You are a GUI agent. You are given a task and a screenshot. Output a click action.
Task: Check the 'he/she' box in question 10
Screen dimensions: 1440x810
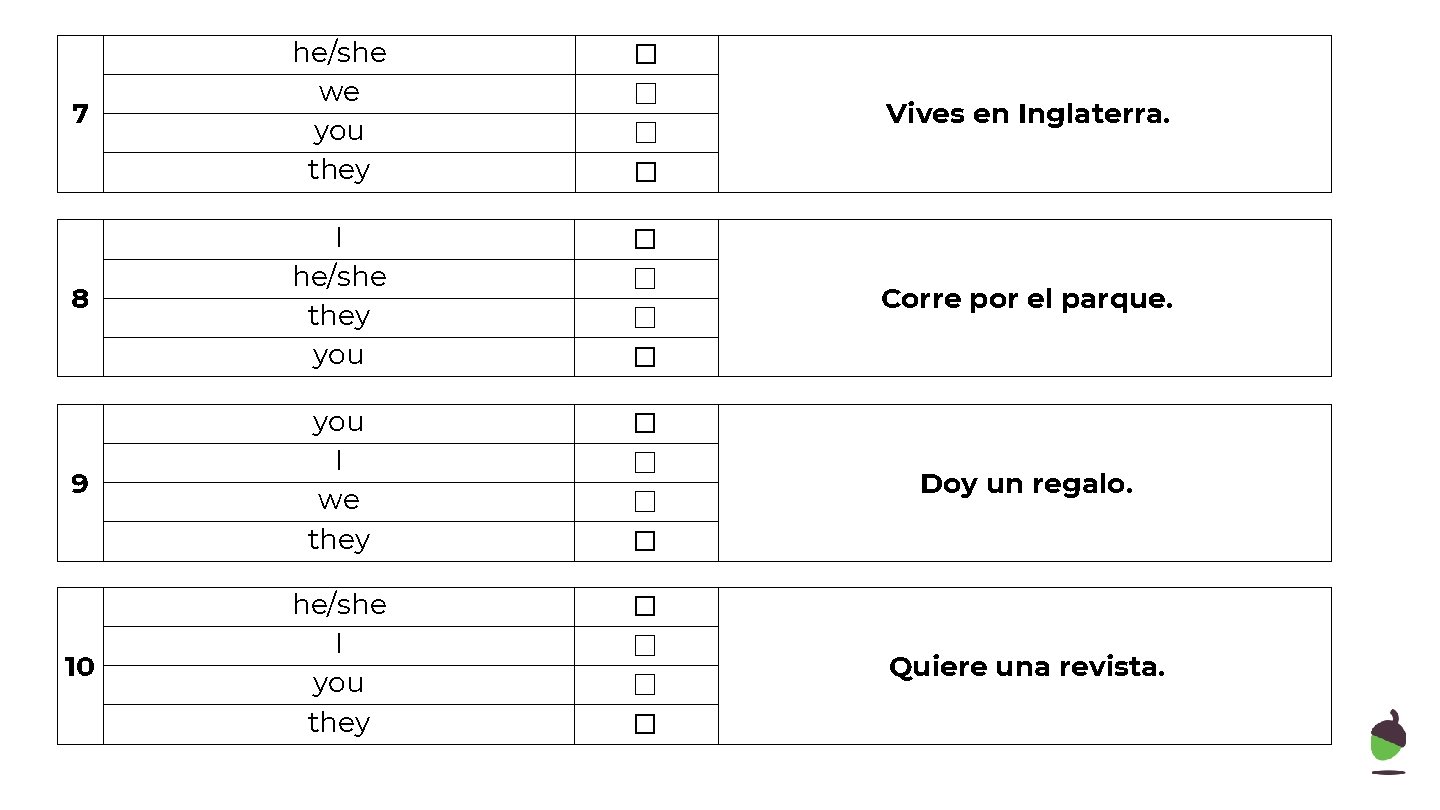click(x=645, y=606)
